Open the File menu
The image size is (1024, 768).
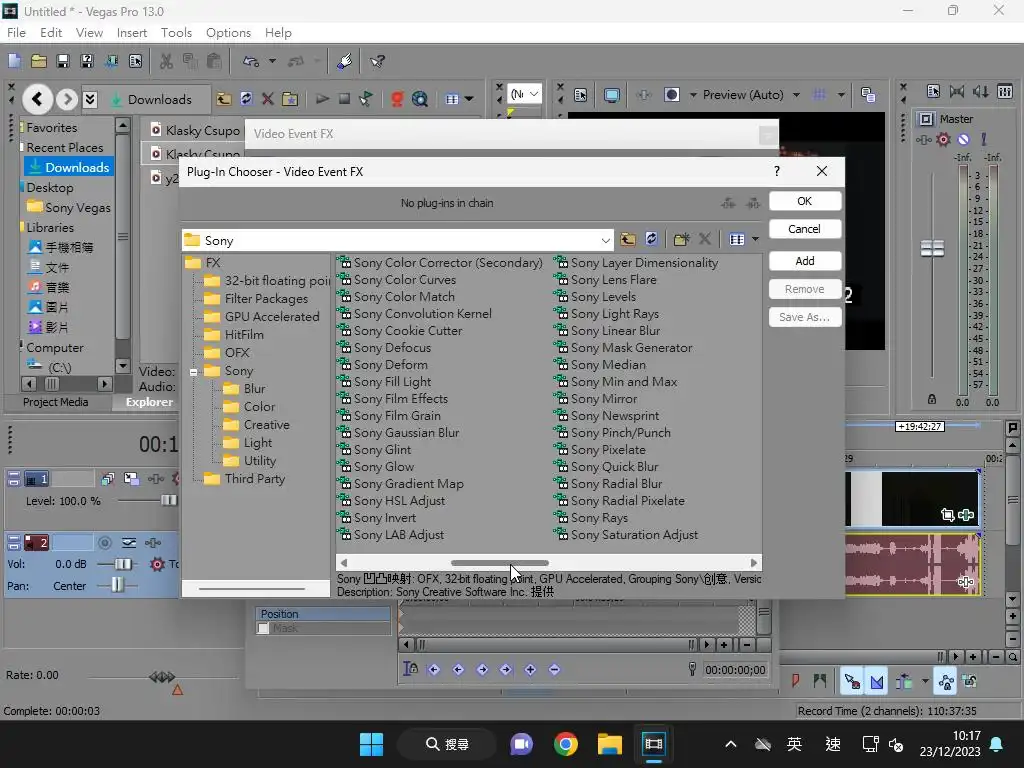(16, 33)
